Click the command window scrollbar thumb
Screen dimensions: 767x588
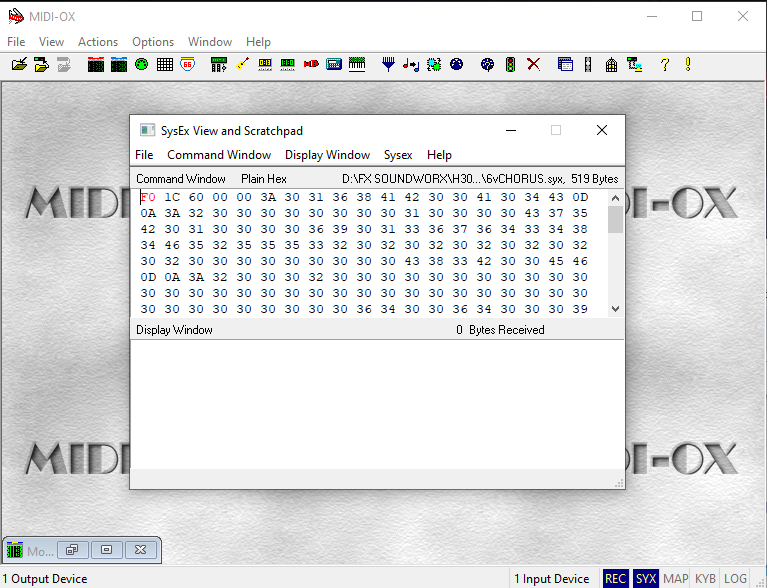(615, 220)
